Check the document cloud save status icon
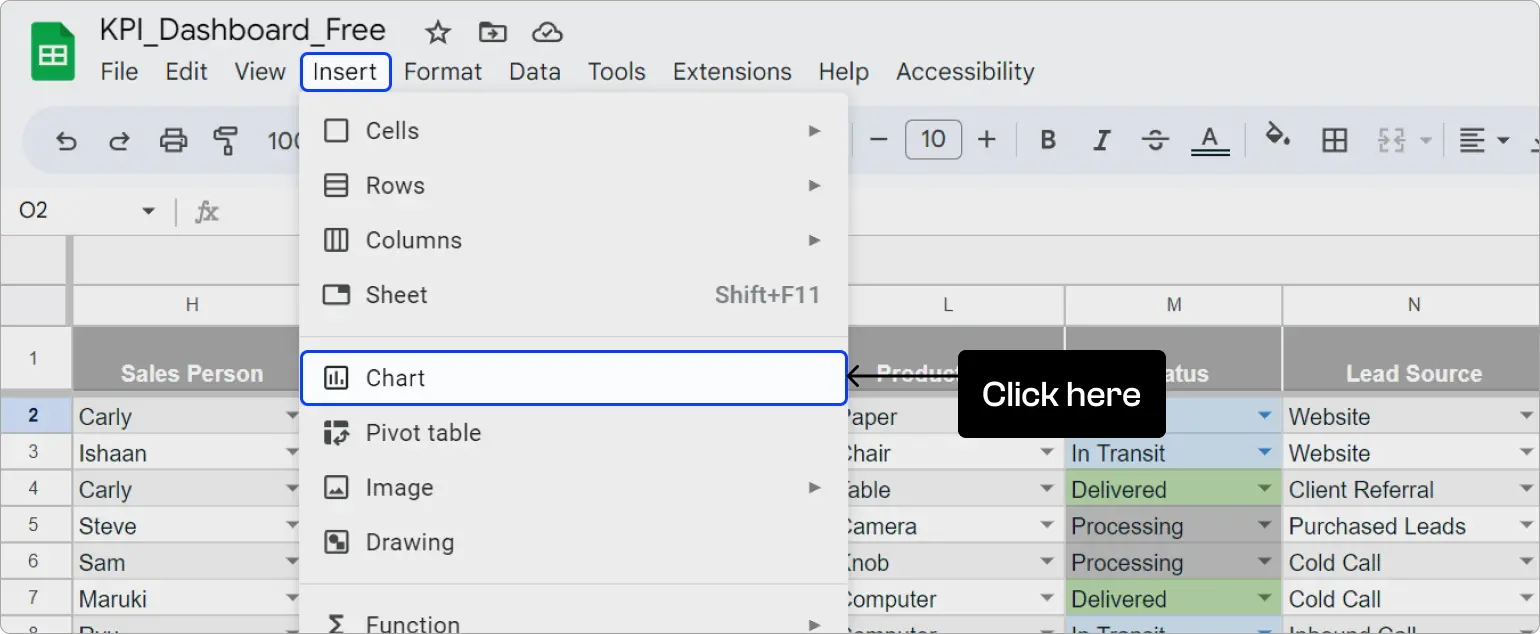 click(x=548, y=31)
